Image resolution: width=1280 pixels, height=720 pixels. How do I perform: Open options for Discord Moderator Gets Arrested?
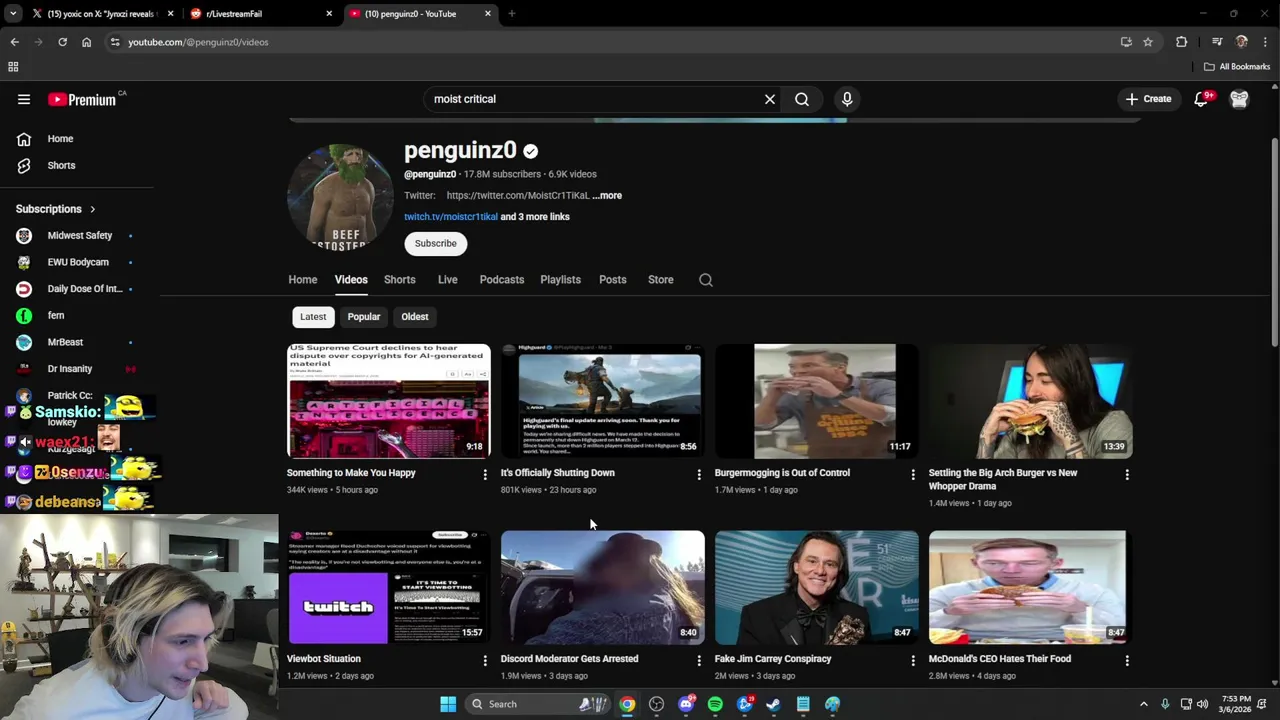pos(699,660)
